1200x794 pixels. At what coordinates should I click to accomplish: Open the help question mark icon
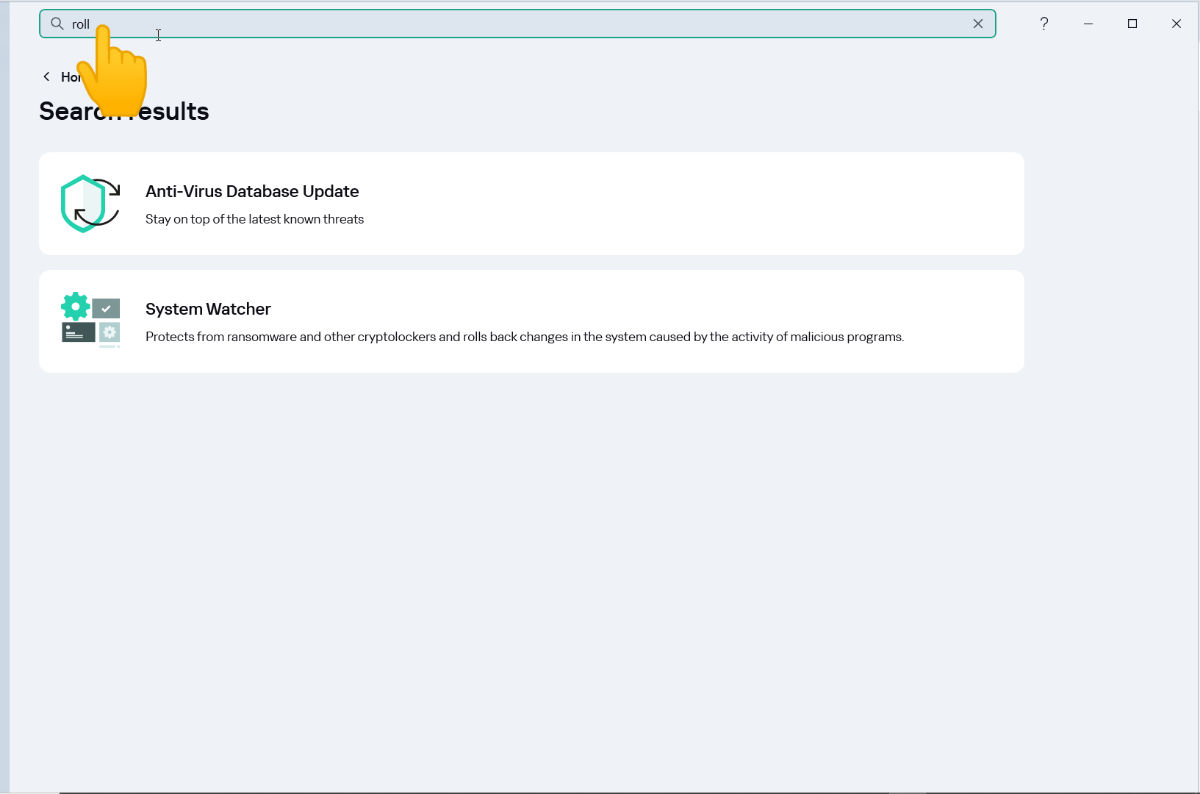(x=1044, y=24)
